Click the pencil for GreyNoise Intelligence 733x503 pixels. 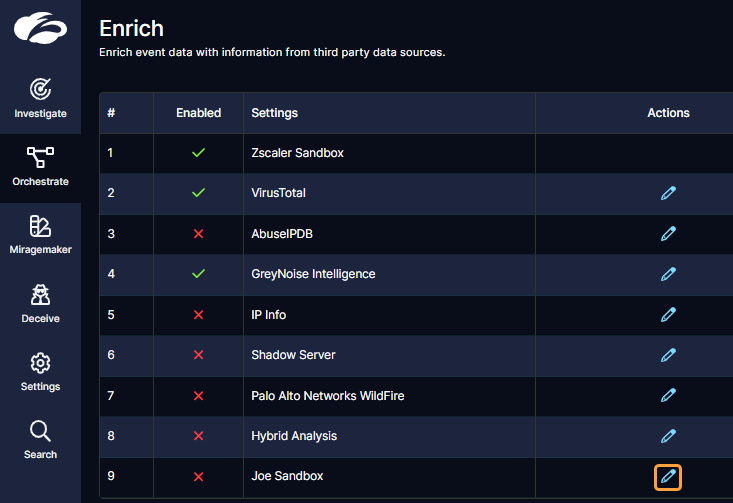point(668,274)
